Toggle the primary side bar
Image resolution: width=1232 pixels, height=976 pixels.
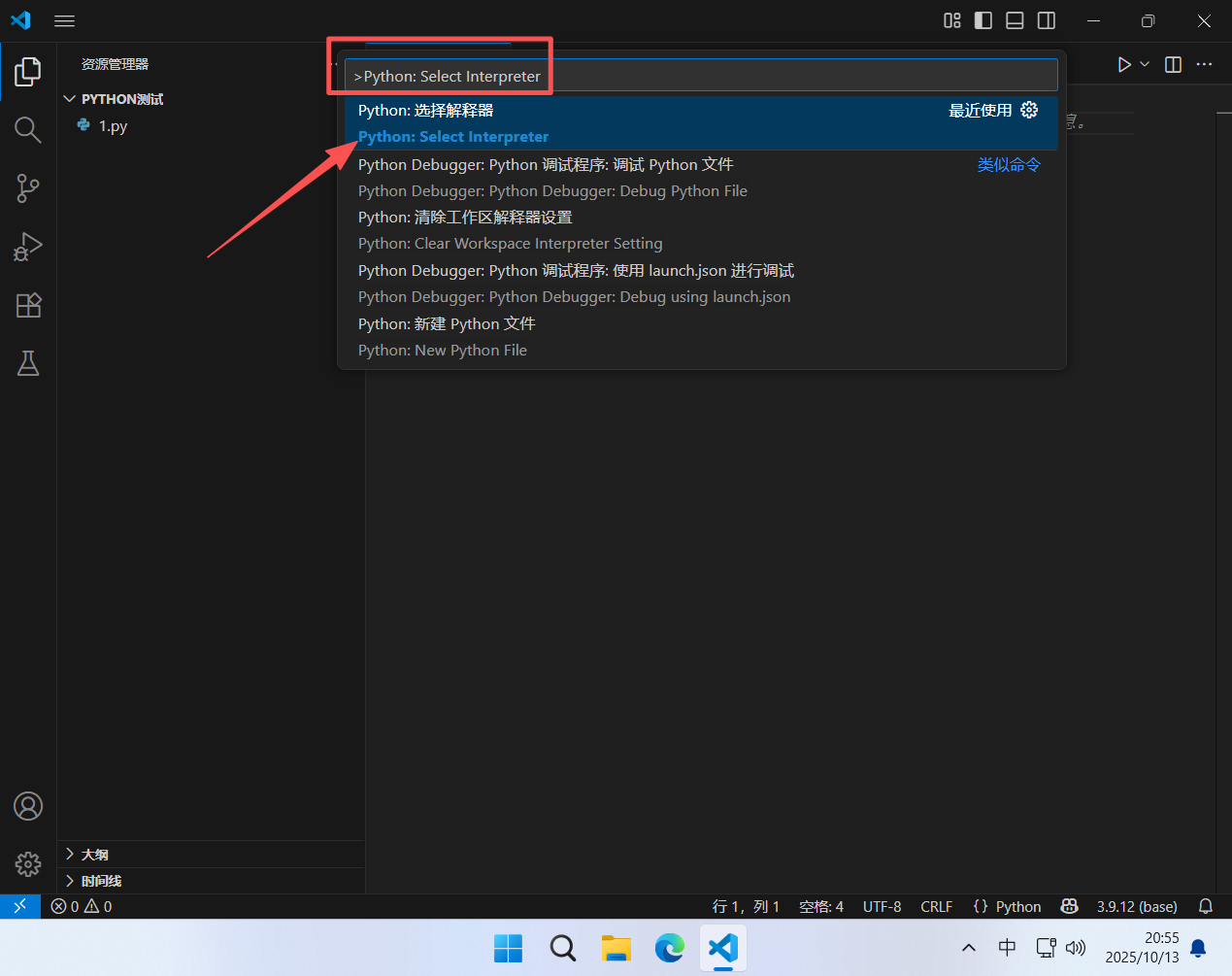point(983,20)
